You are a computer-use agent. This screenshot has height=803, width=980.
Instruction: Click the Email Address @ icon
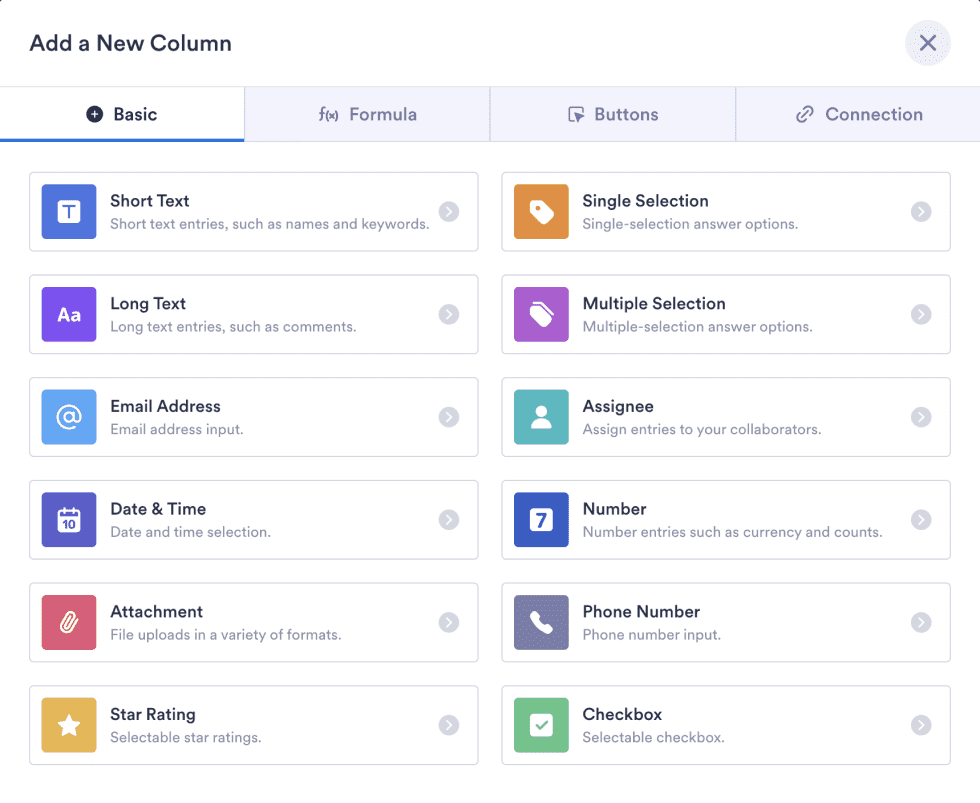tap(69, 417)
